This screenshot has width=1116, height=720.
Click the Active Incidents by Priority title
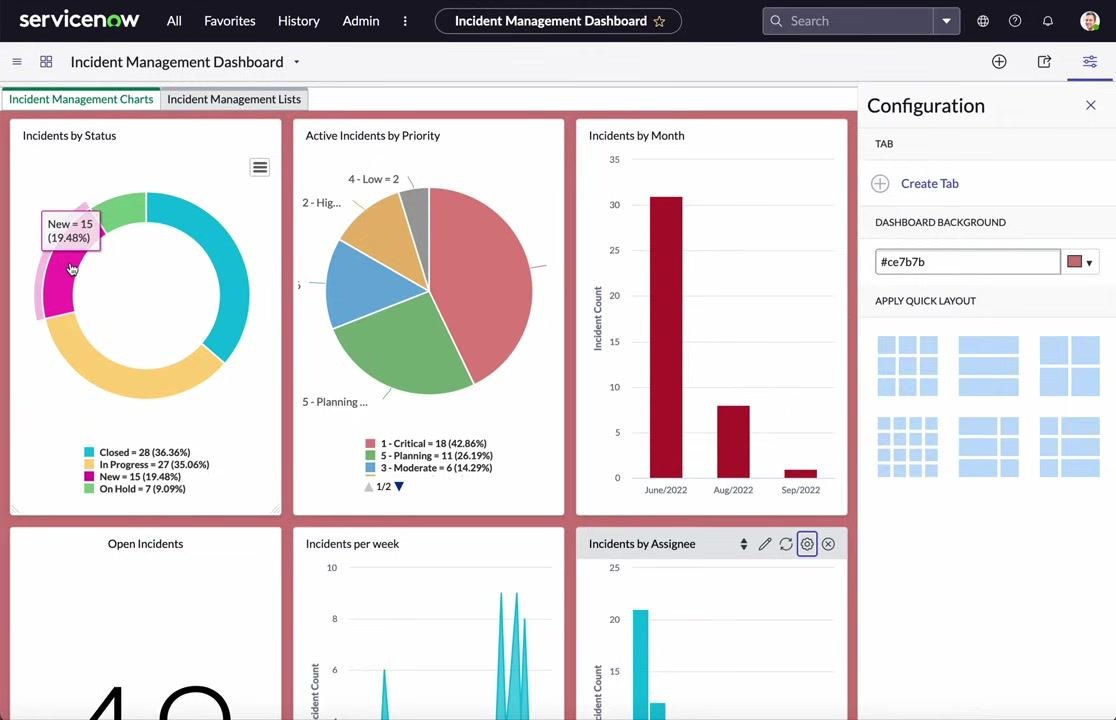[x=373, y=136]
